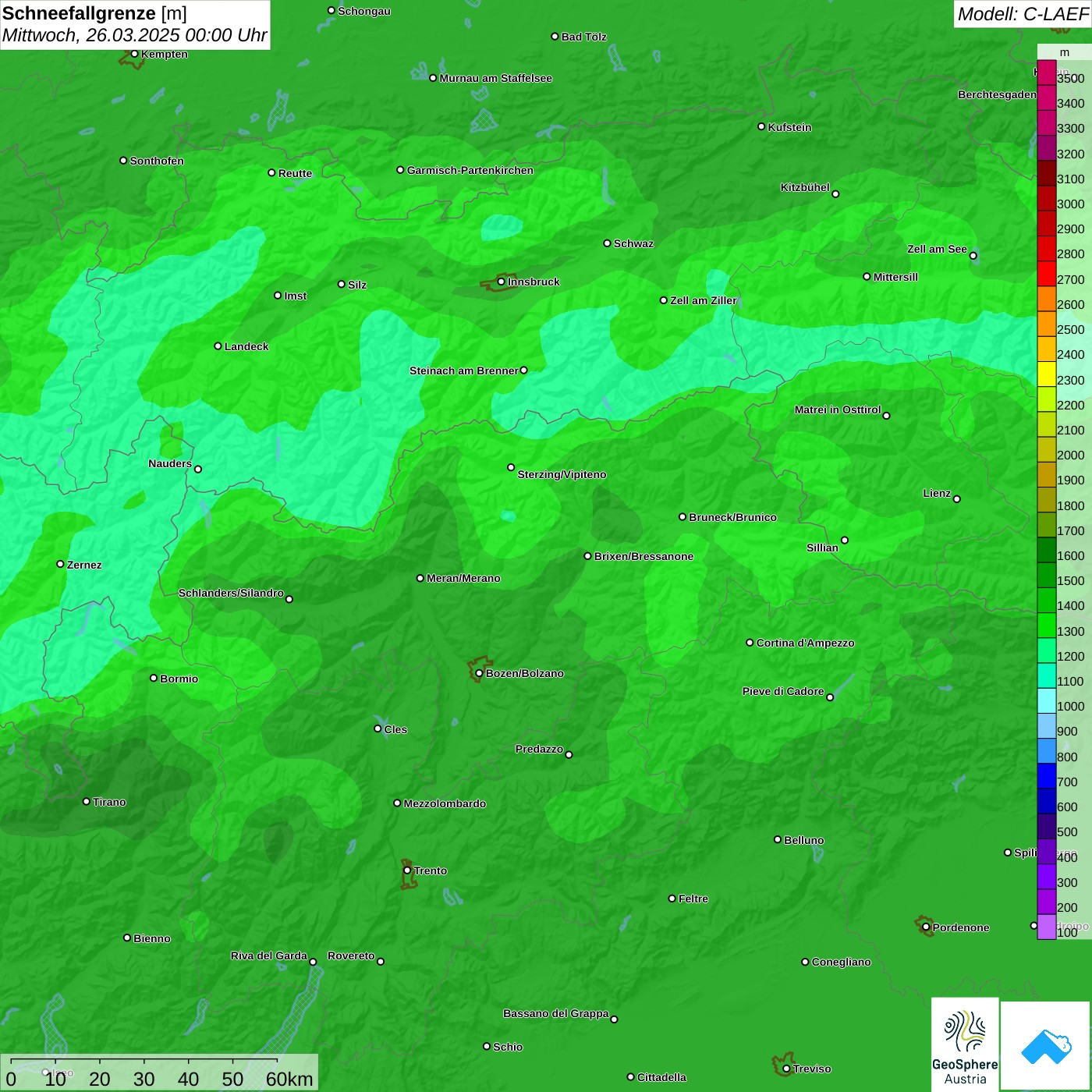
Task: Click the Bad Tölz label
Action: pos(583,37)
